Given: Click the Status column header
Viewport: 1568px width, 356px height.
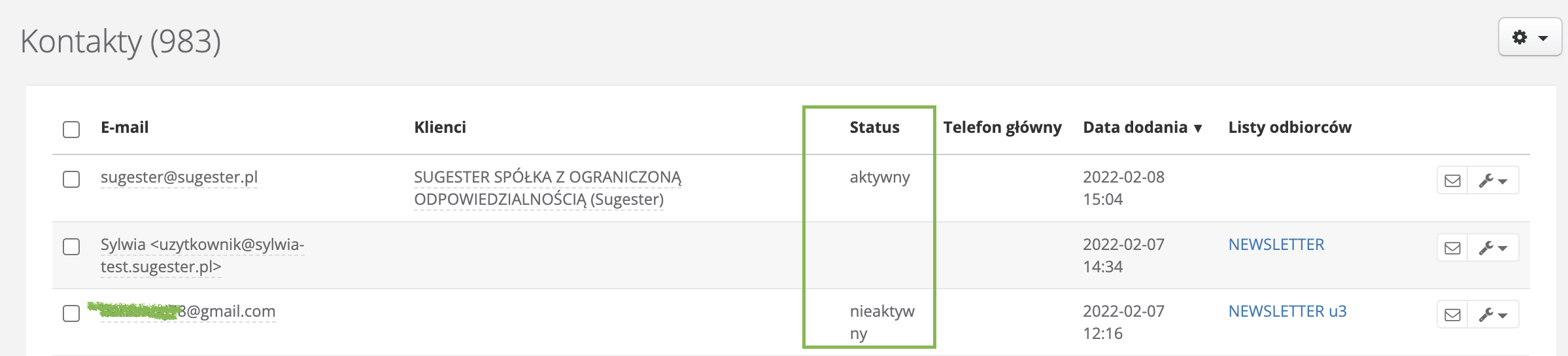Looking at the screenshot, I should tap(874, 128).
